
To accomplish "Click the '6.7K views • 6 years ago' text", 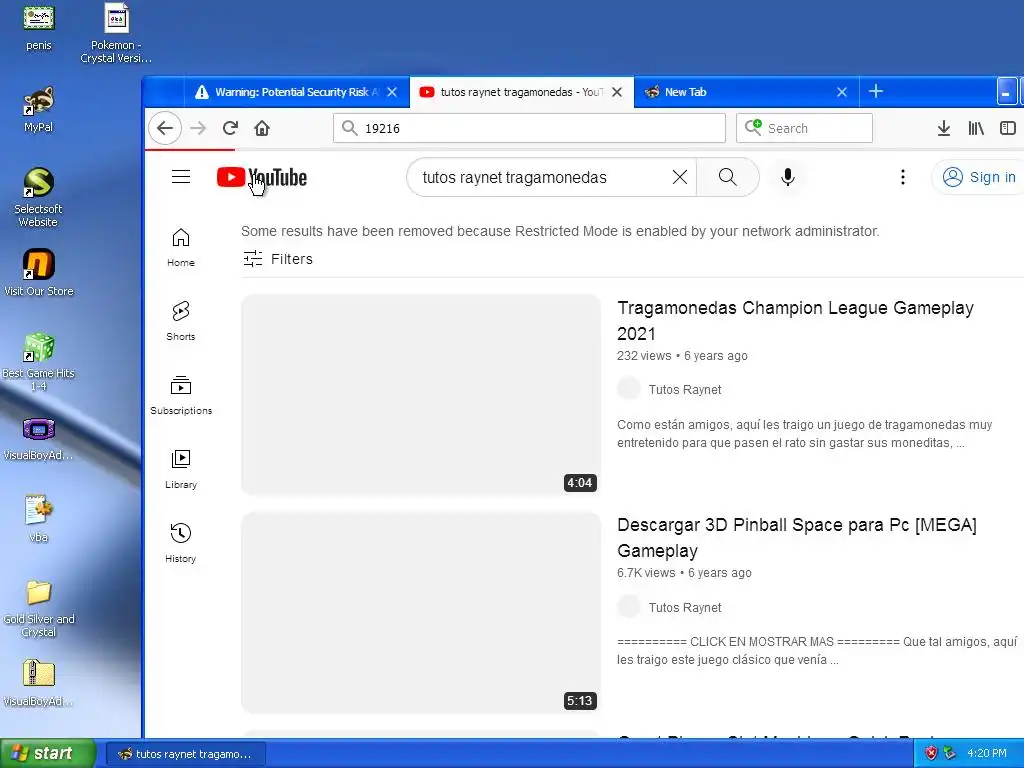I will (x=684, y=573).
